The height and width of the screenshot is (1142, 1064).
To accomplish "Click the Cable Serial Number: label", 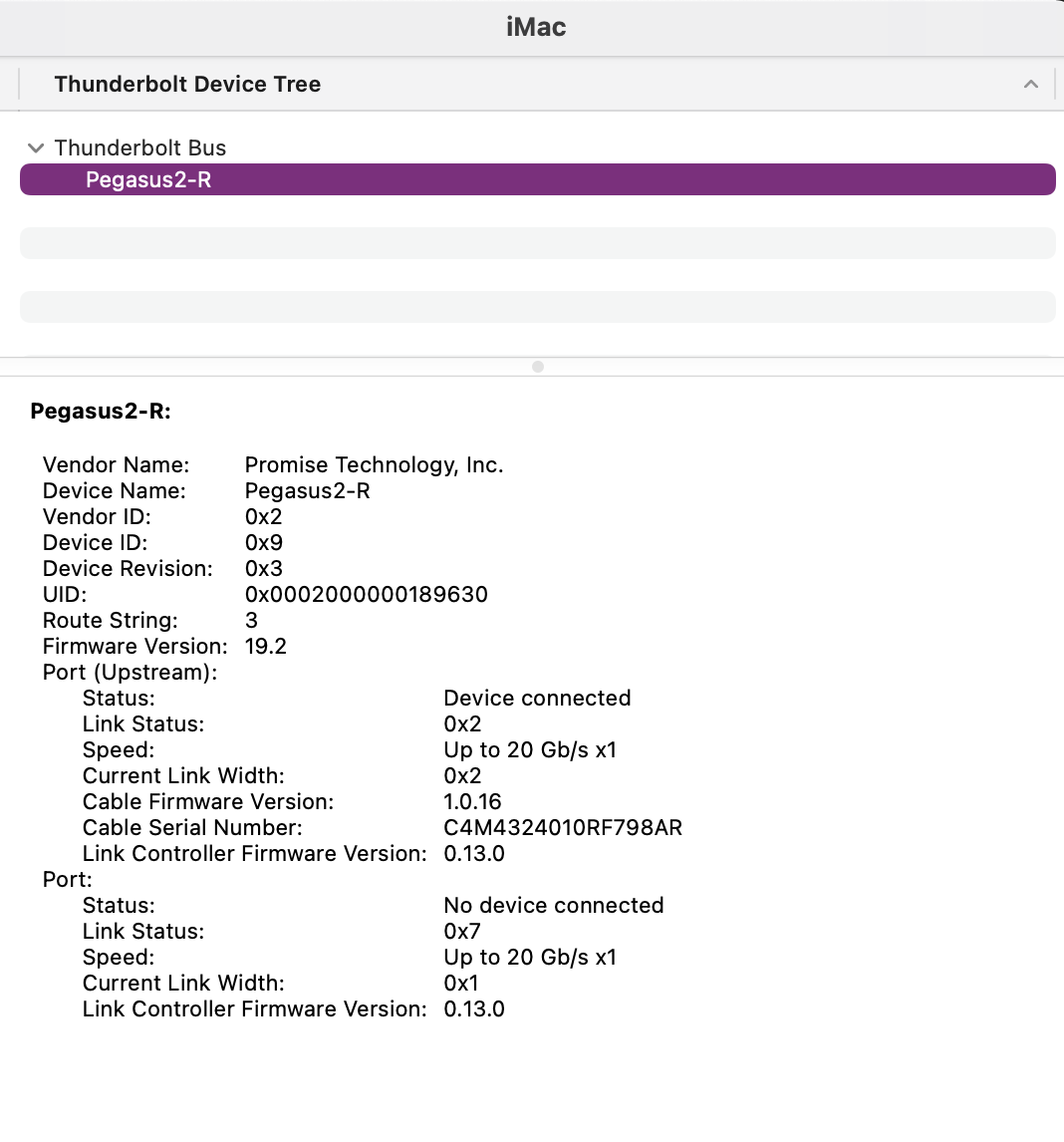I will pos(192,827).
